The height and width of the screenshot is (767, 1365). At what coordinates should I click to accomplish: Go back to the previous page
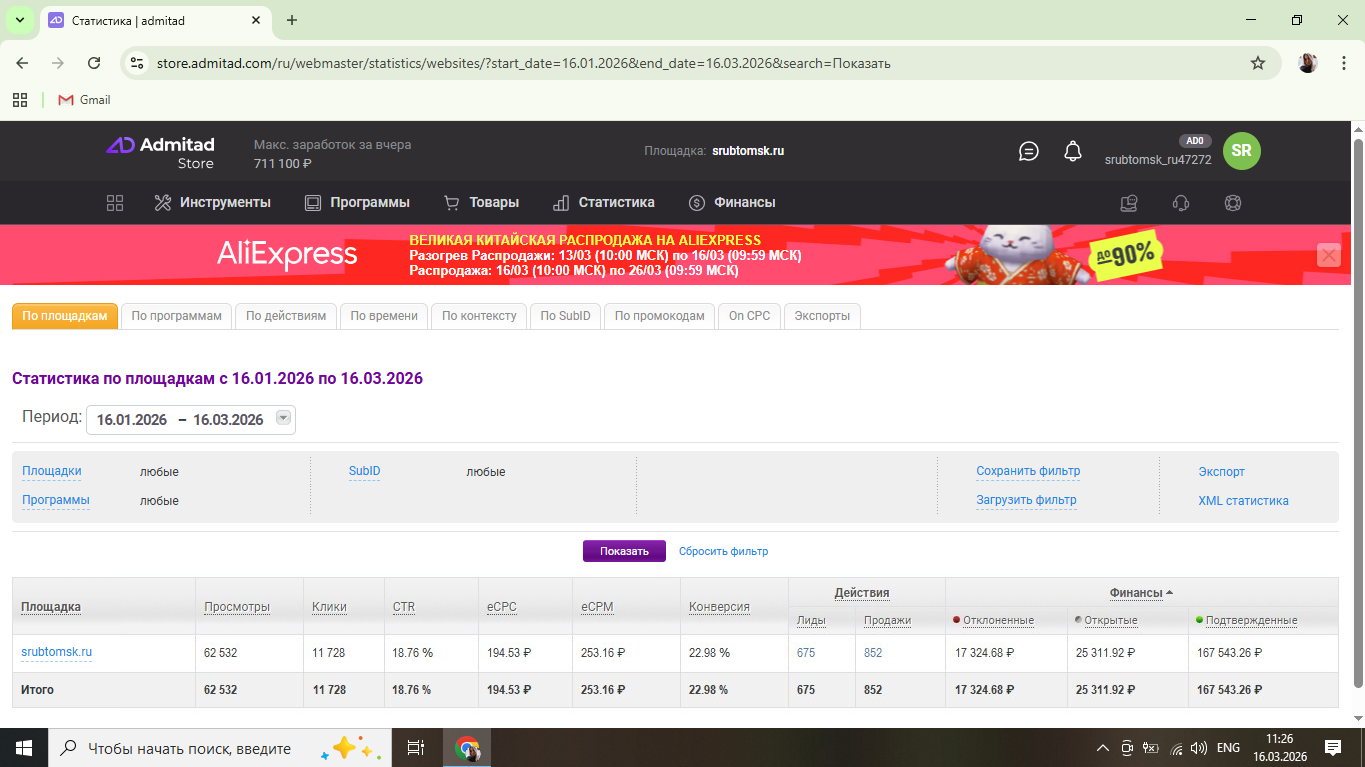click(x=22, y=63)
